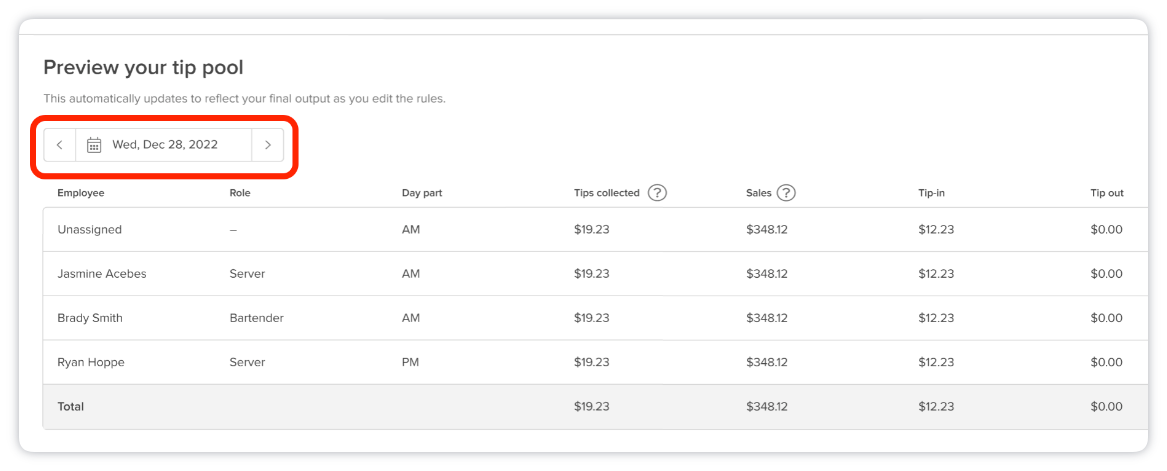Advance to next day with right chevron
This screenshot has height=471, width=1167.
click(x=267, y=145)
